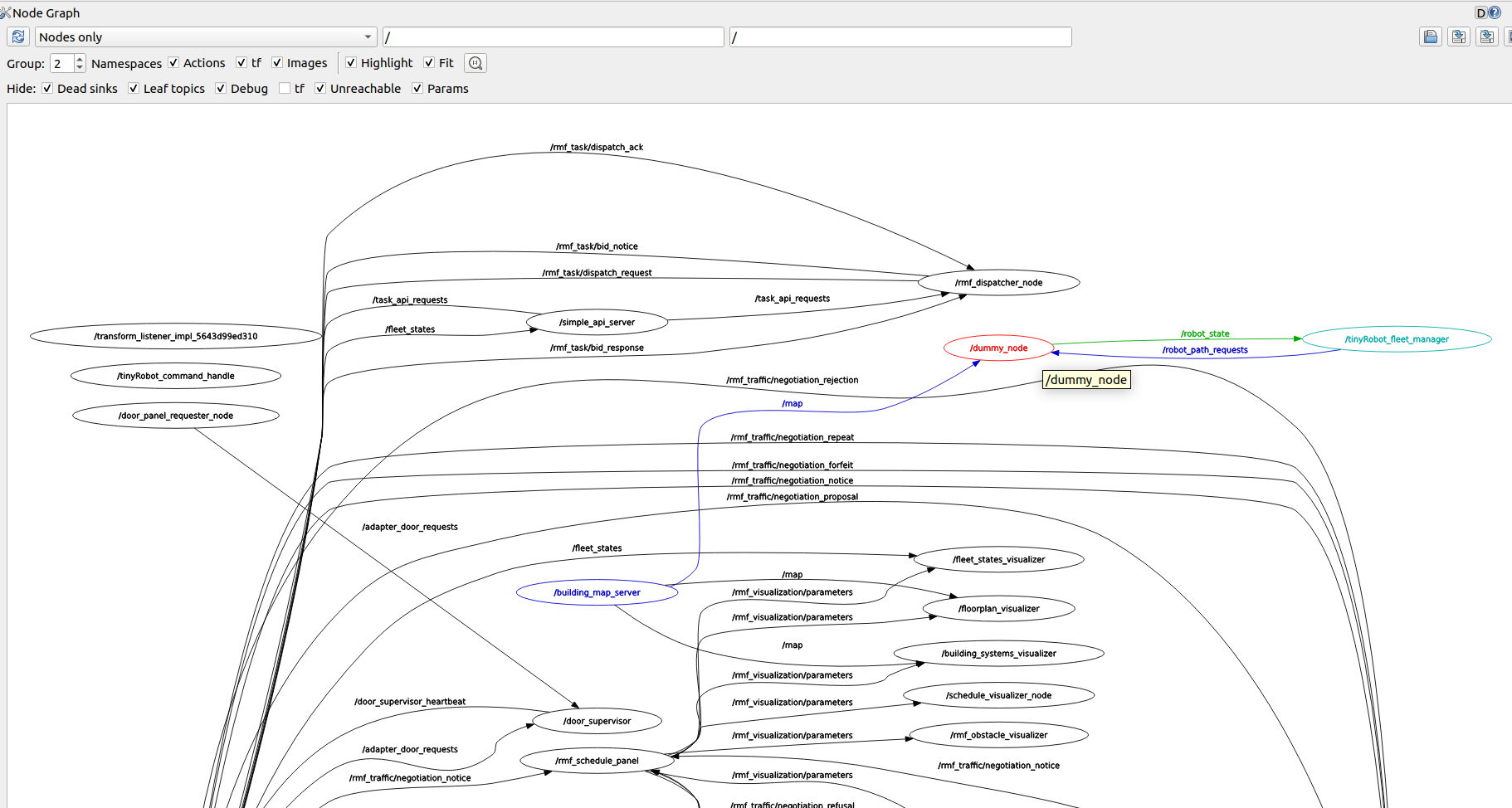The width and height of the screenshot is (1512, 808).
Task: Open the 'Nodes only' graph type dropdown
Action: pos(206,37)
